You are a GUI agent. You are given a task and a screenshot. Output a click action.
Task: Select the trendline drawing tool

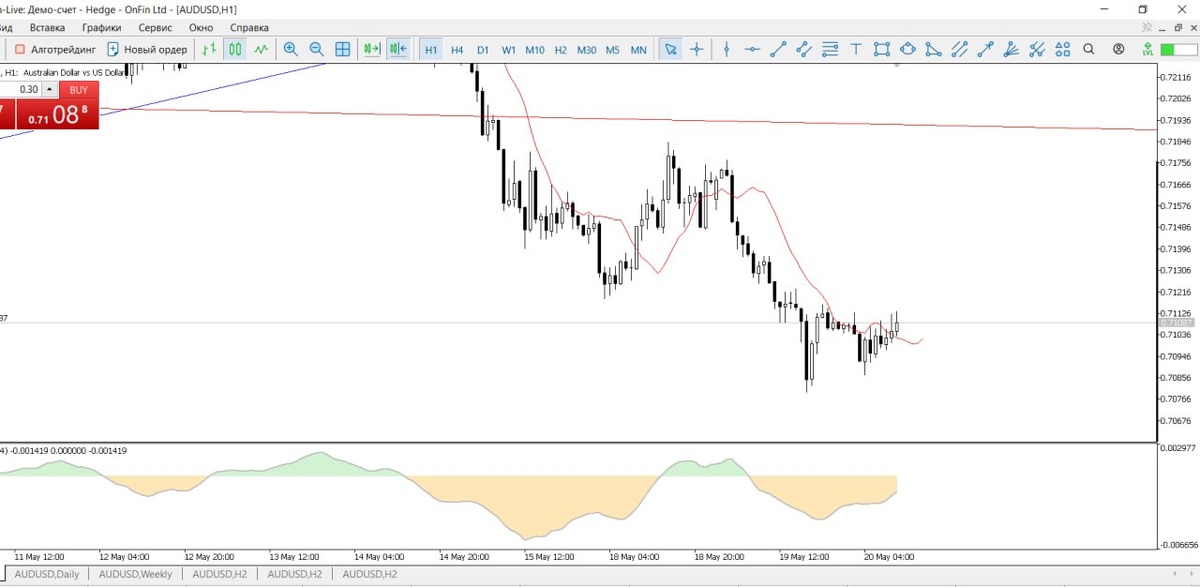tap(778, 49)
